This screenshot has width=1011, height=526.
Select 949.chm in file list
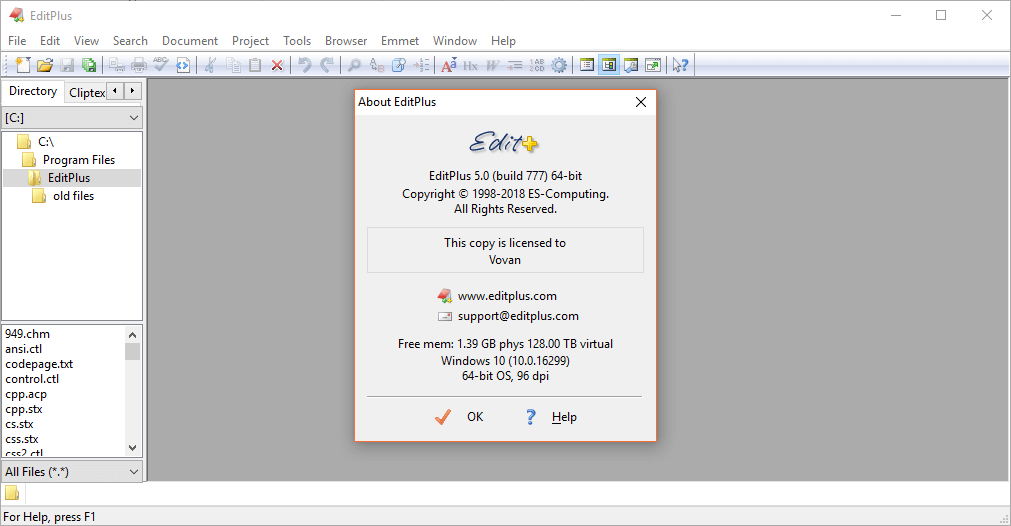pyautogui.click(x=28, y=334)
